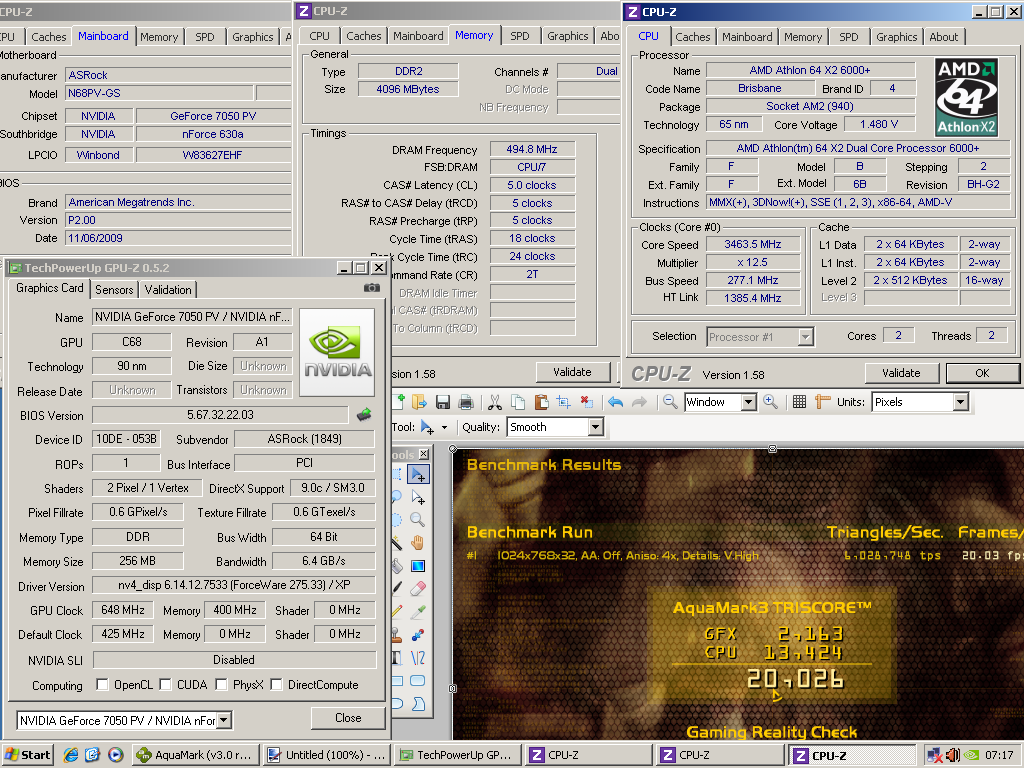Image resolution: width=1024 pixels, height=768 pixels.
Task: Open the About tab in the front CPU-Z window
Action: point(944,37)
